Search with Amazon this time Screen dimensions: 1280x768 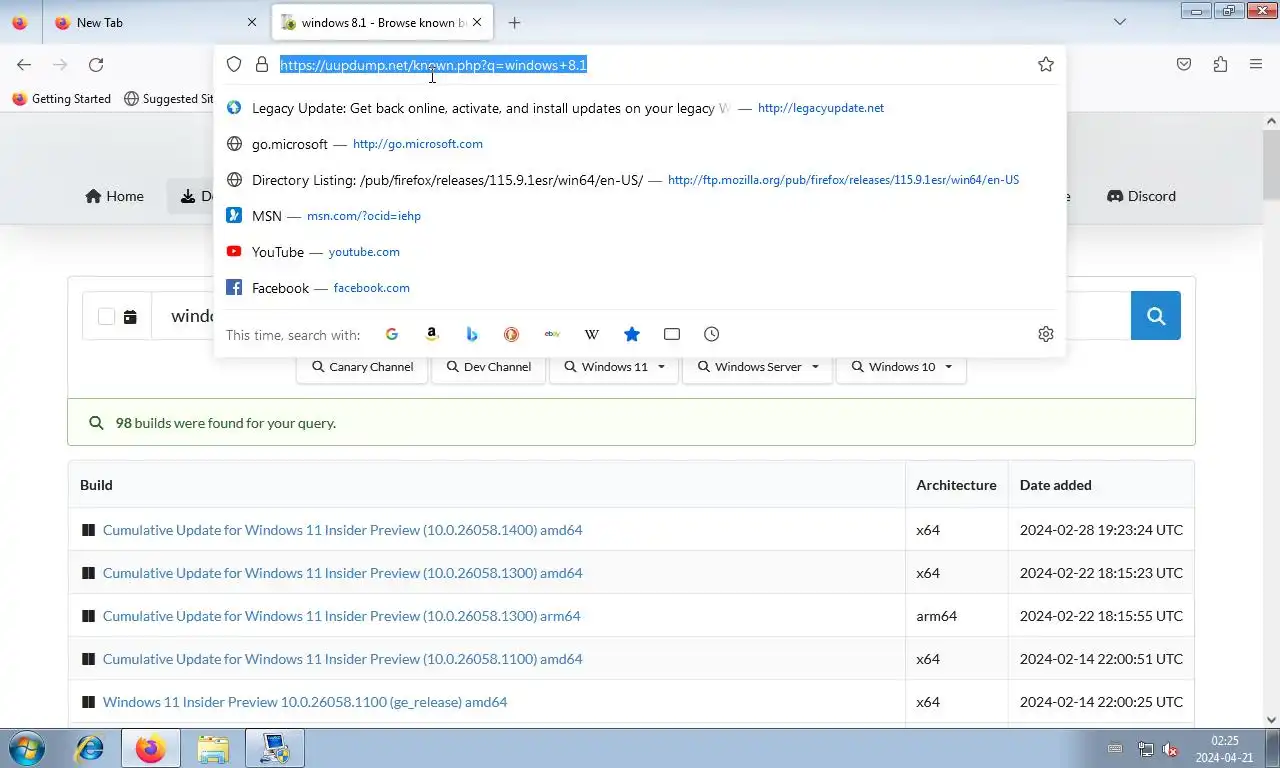tap(432, 334)
